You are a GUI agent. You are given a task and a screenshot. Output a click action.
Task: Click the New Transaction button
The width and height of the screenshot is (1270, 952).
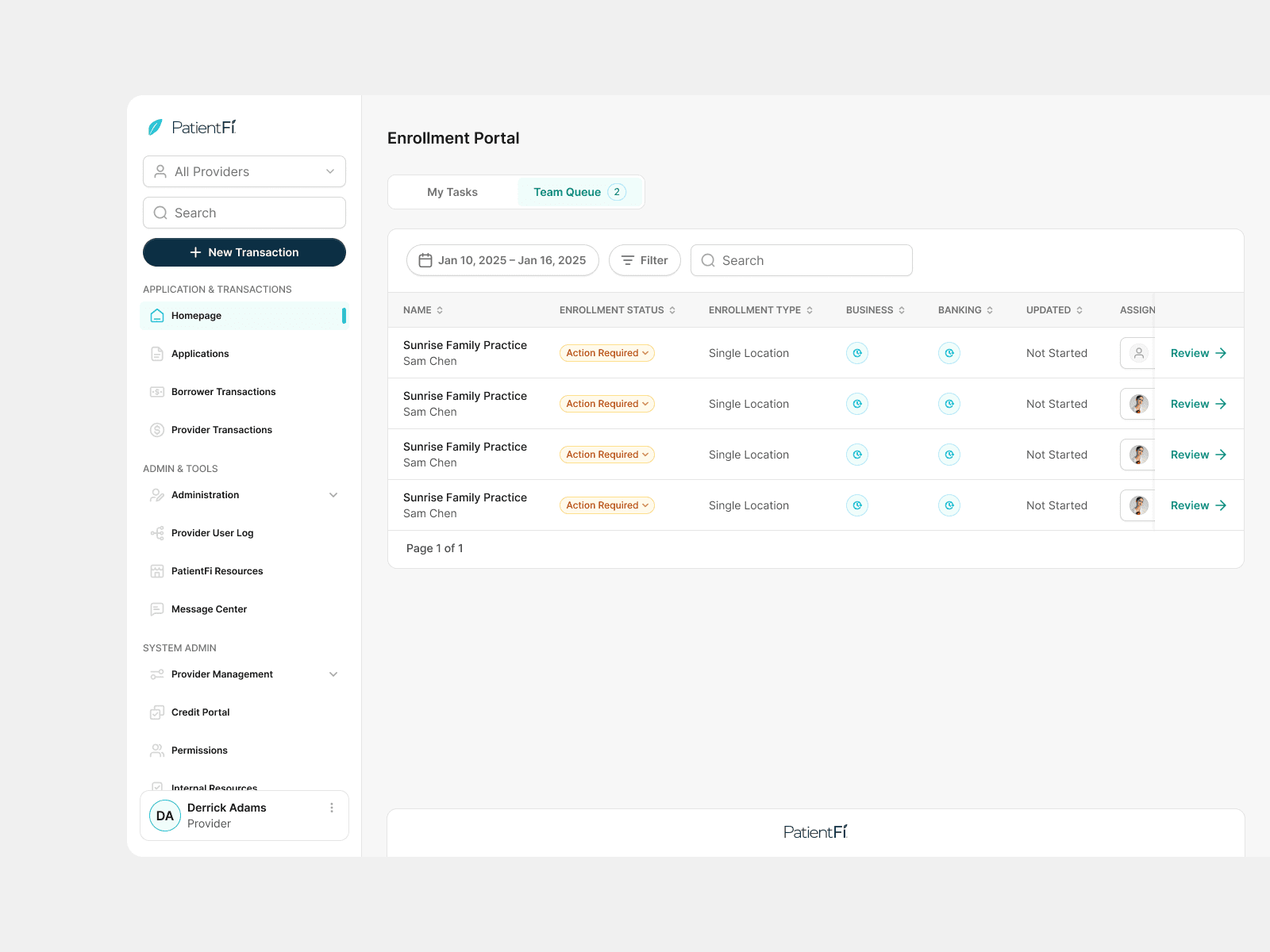coord(244,252)
